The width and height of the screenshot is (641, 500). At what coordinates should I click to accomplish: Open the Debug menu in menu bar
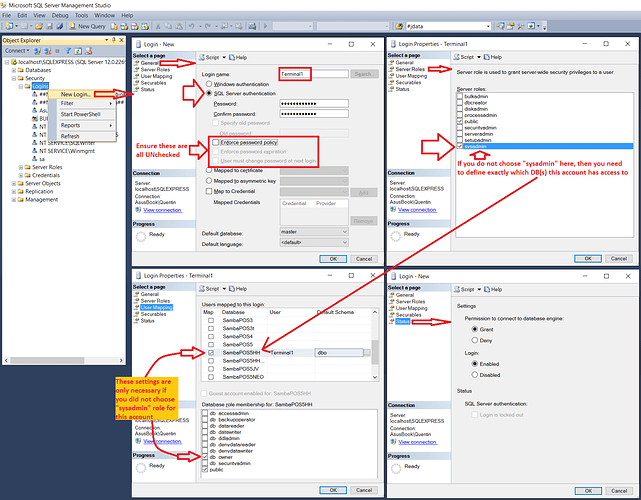coord(60,15)
